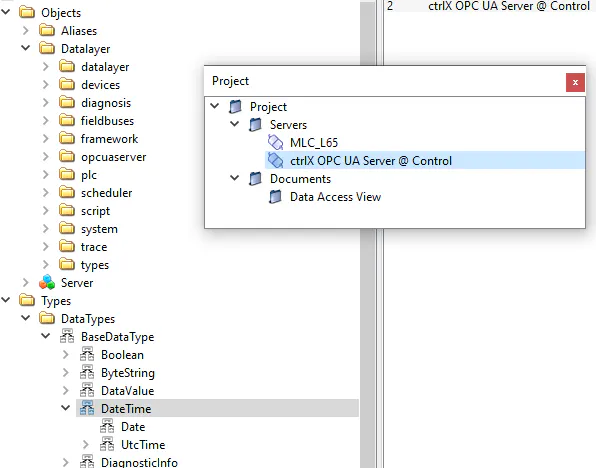Viewport: 596px width, 468px height.
Task: Select the DataValue type row
Action: point(127,390)
